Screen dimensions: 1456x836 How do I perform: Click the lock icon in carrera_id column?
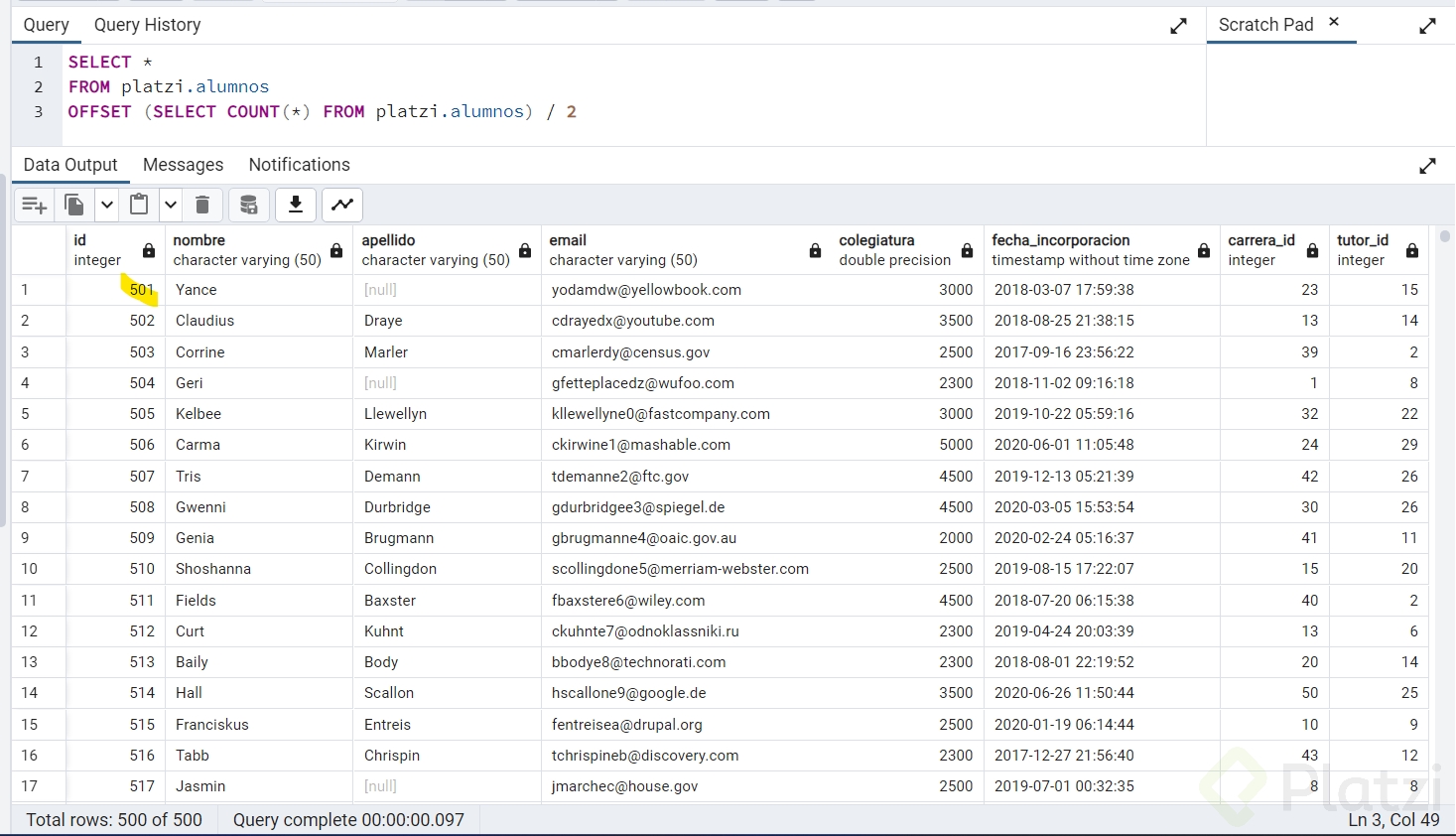pos(1313,250)
